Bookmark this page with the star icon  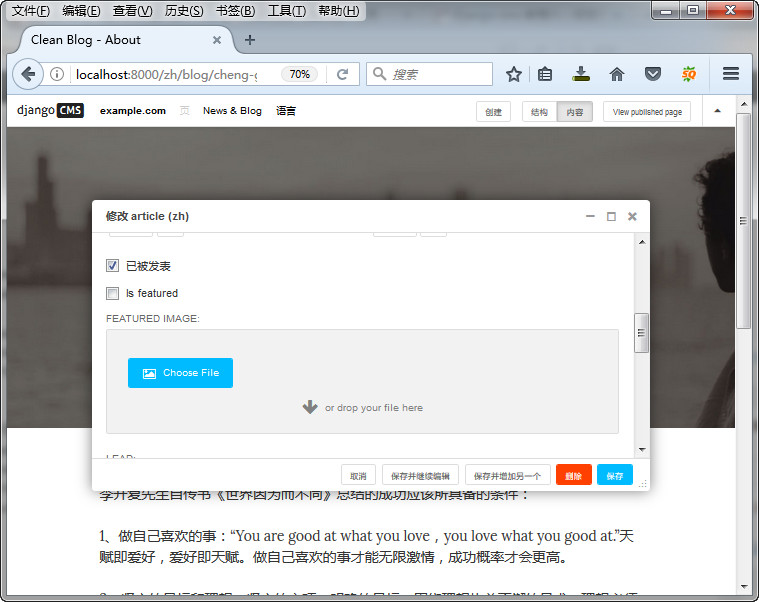514,75
